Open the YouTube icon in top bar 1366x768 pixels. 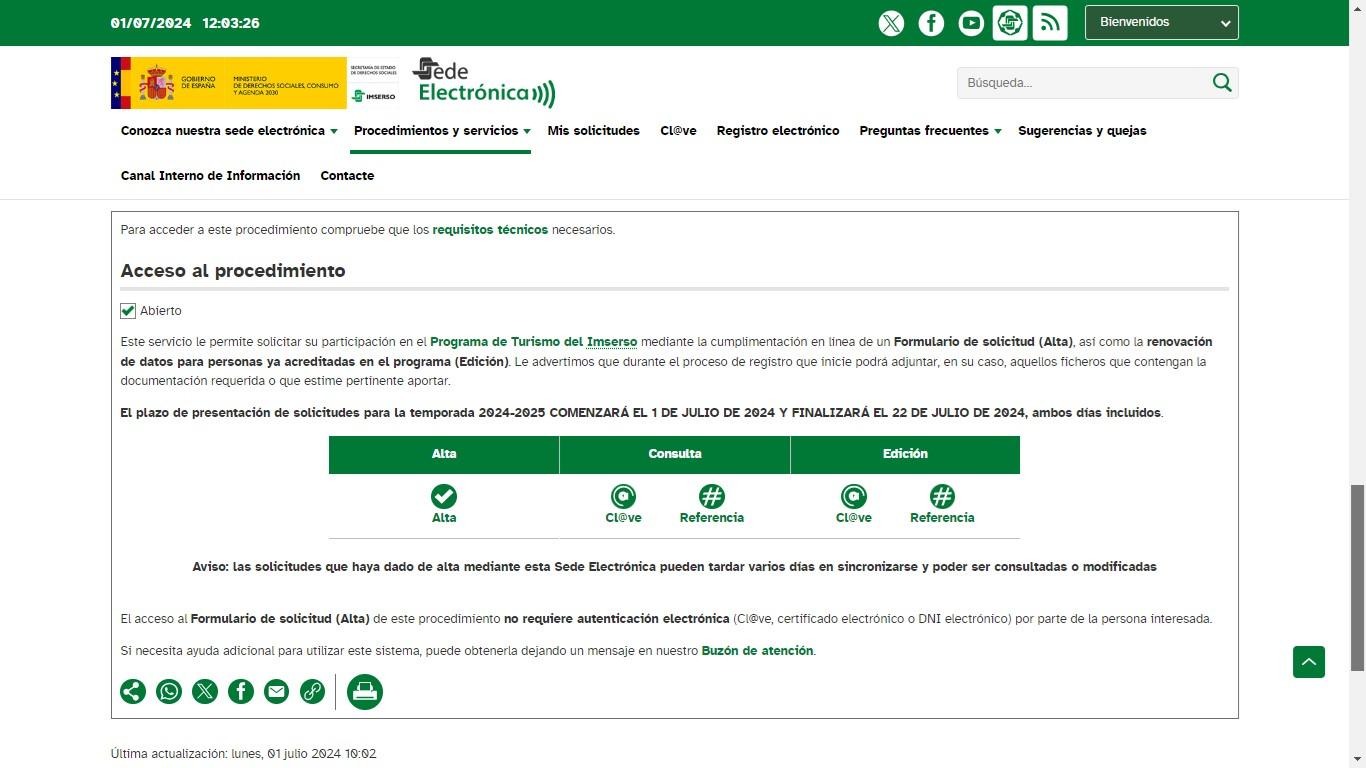pyautogui.click(x=971, y=23)
